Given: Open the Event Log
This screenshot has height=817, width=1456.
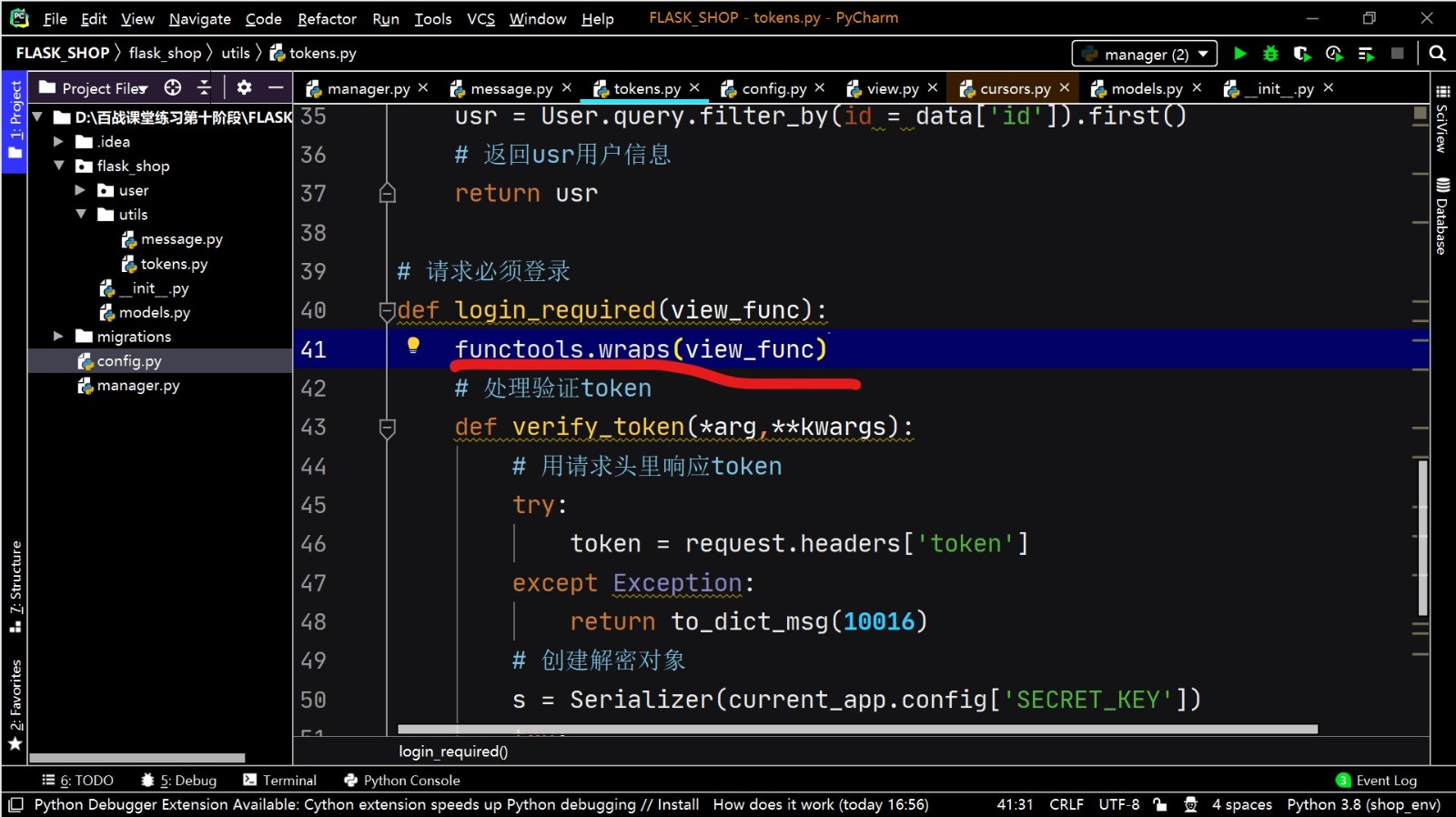Looking at the screenshot, I should [1376, 781].
